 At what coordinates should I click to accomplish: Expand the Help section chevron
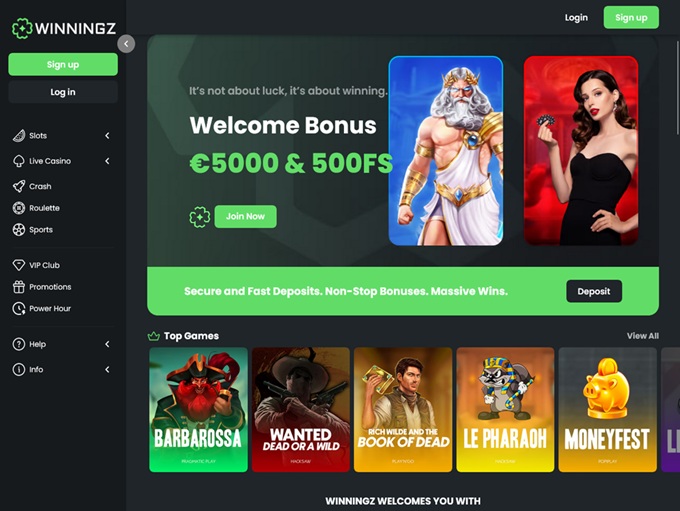point(107,344)
